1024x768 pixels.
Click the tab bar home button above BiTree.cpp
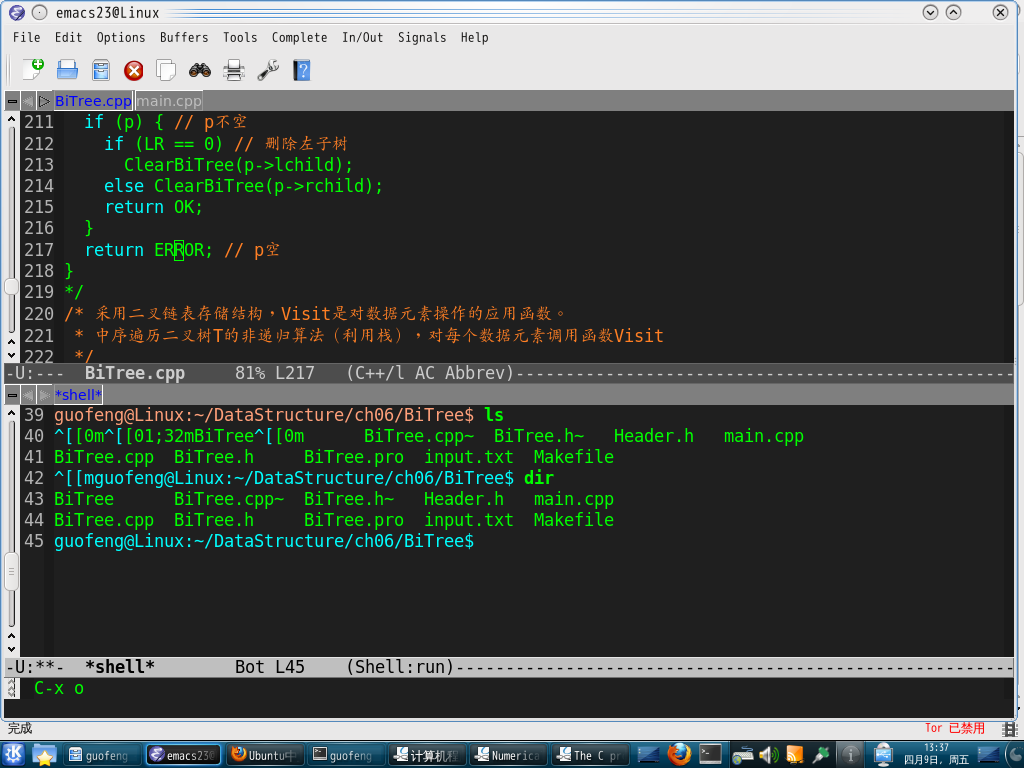(12, 101)
